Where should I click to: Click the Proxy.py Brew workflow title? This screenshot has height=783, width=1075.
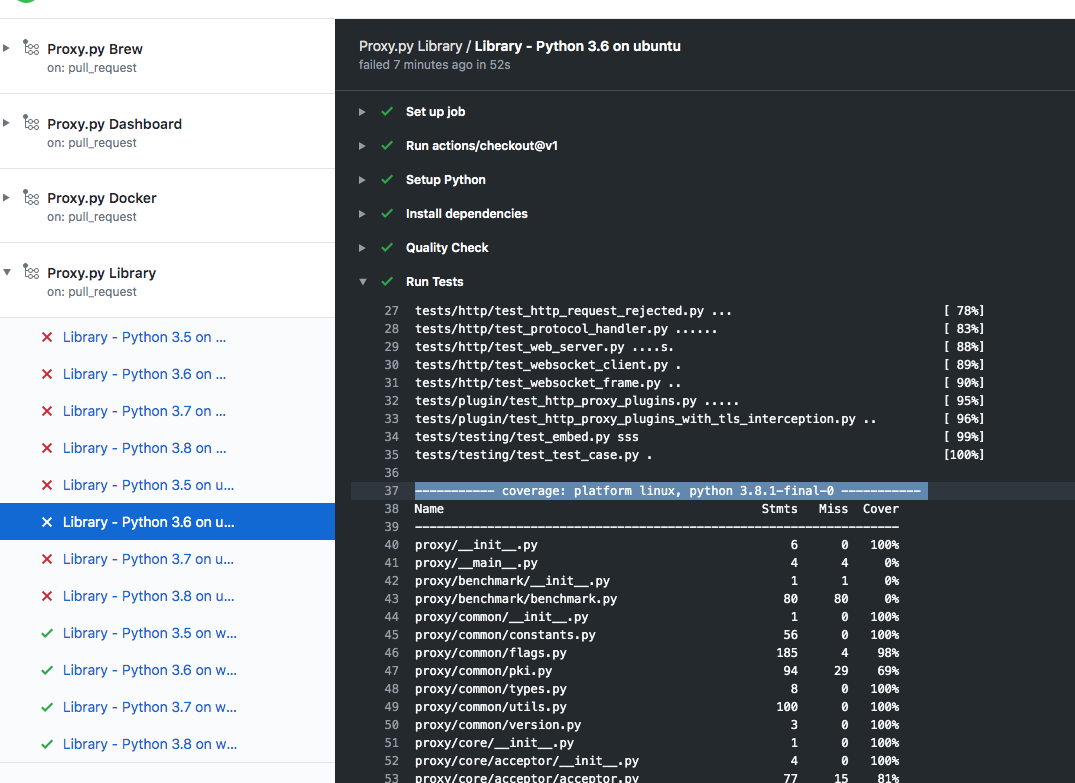click(x=95, y=49)
